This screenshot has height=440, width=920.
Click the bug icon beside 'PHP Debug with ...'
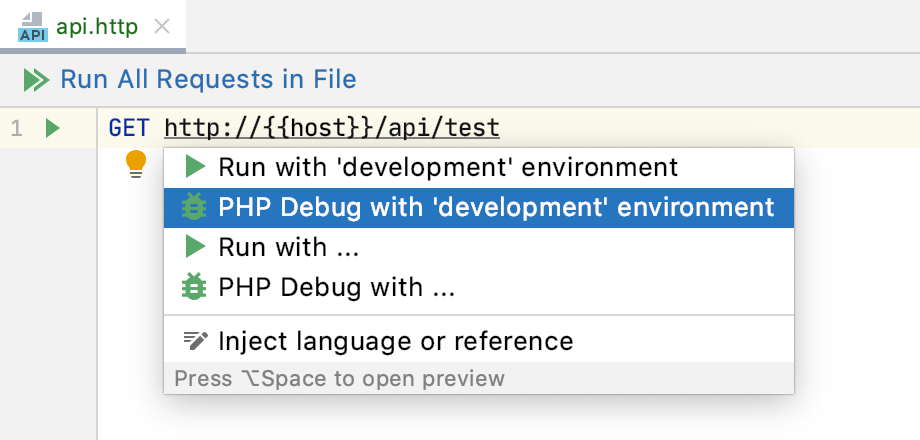(194, 288)
